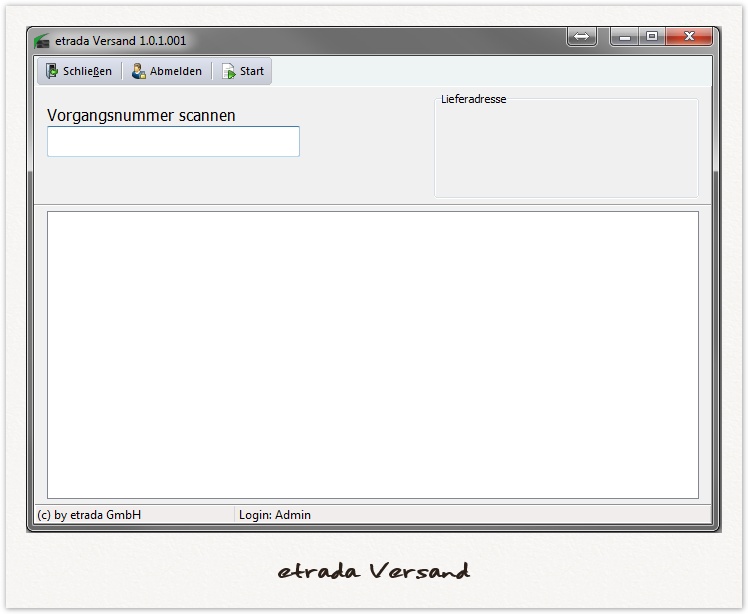Select the Schließen text in the toolbar
The width and height of the screenshot is (748, 614).
(x=87, y=71)
